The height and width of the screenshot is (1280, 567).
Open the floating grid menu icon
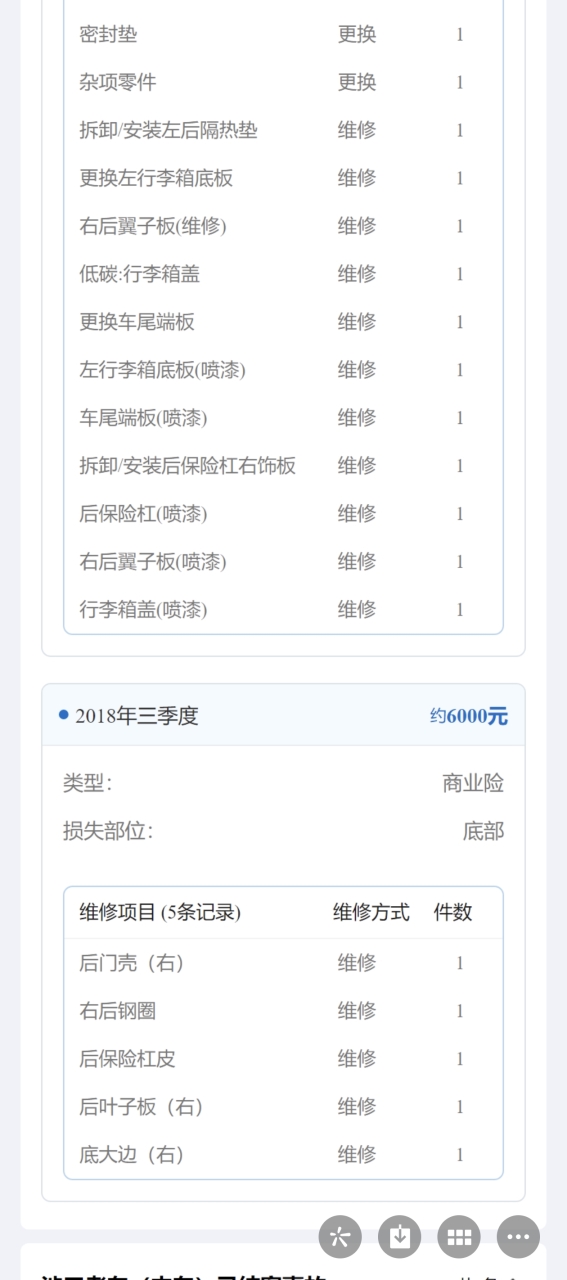[x=459, y=1237]
